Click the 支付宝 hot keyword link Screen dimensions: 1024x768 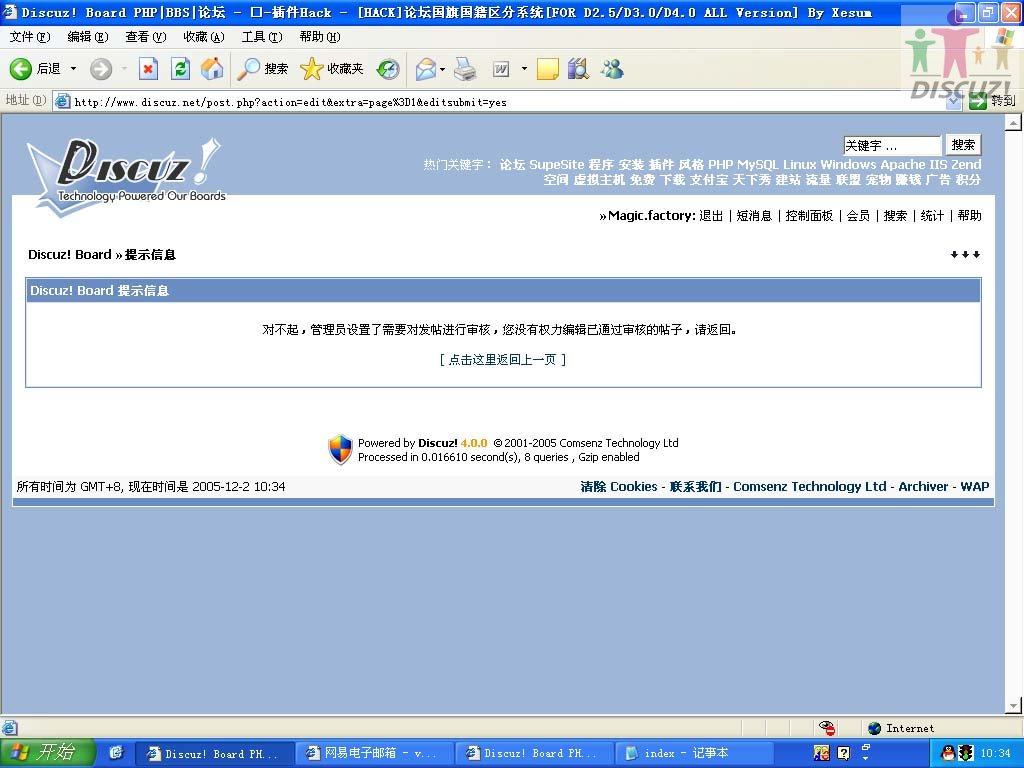[709, 180]
